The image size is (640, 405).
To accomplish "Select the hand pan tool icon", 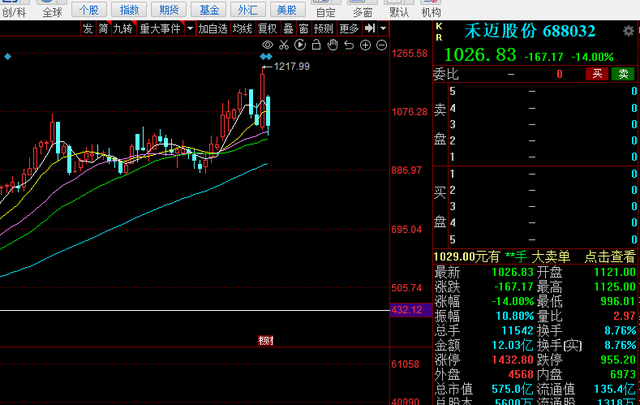I will (331, 46).
